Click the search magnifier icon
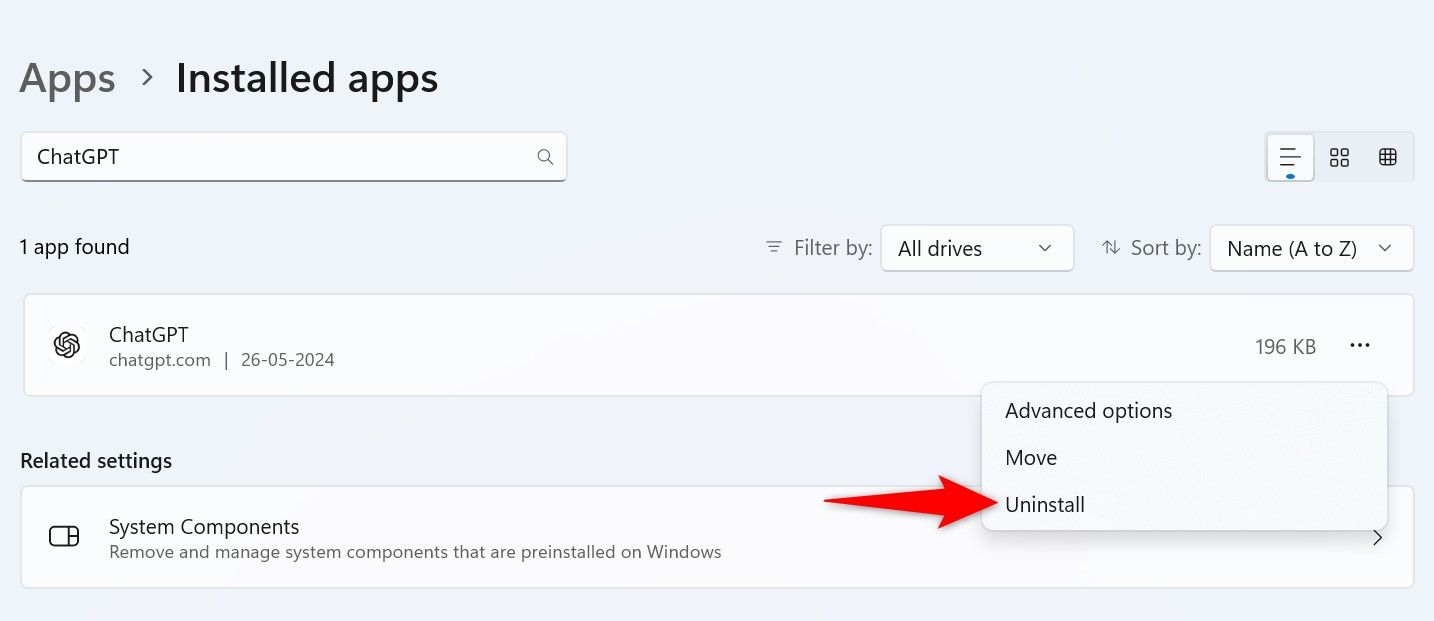This screenshot has height=621, width=1434. (x=545, y=157)
